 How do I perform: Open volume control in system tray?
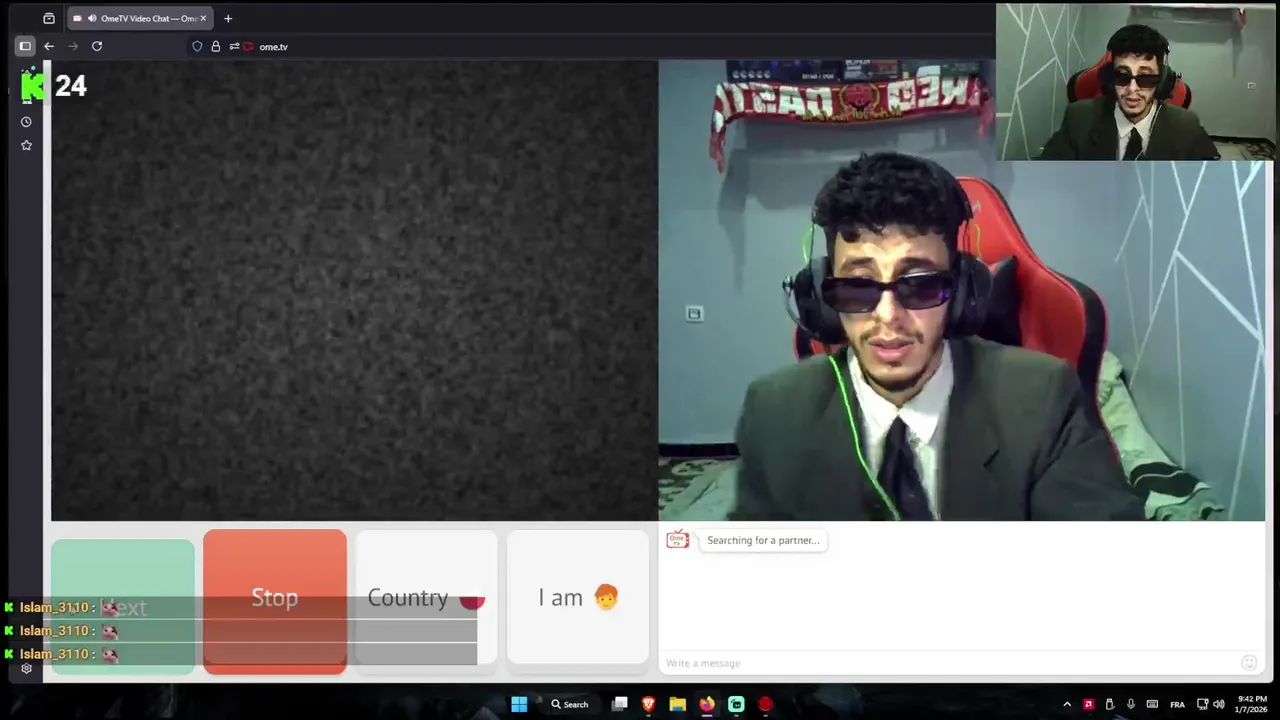click(1218, 704)
